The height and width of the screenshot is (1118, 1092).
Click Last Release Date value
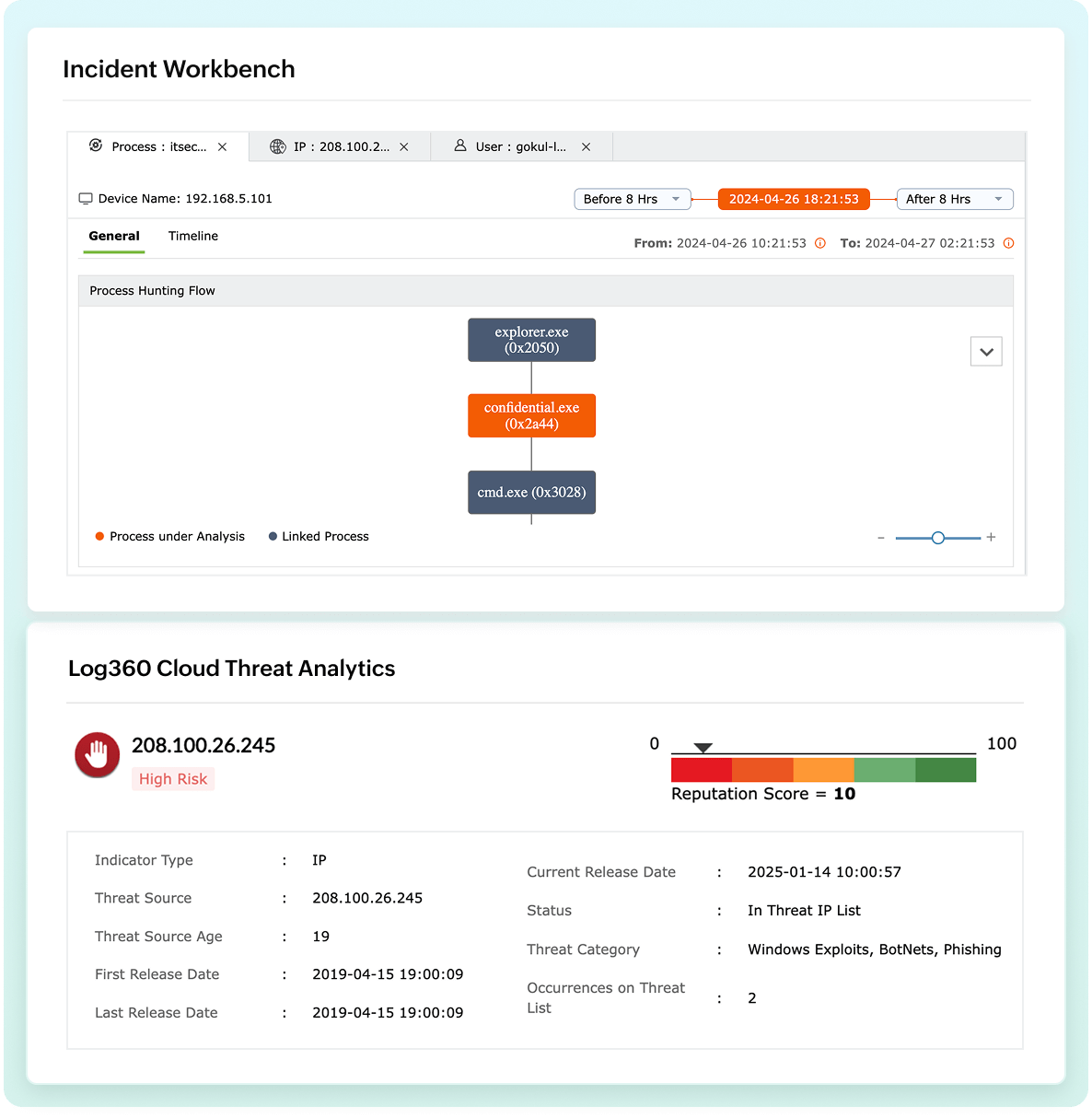tap(388, 1013)
